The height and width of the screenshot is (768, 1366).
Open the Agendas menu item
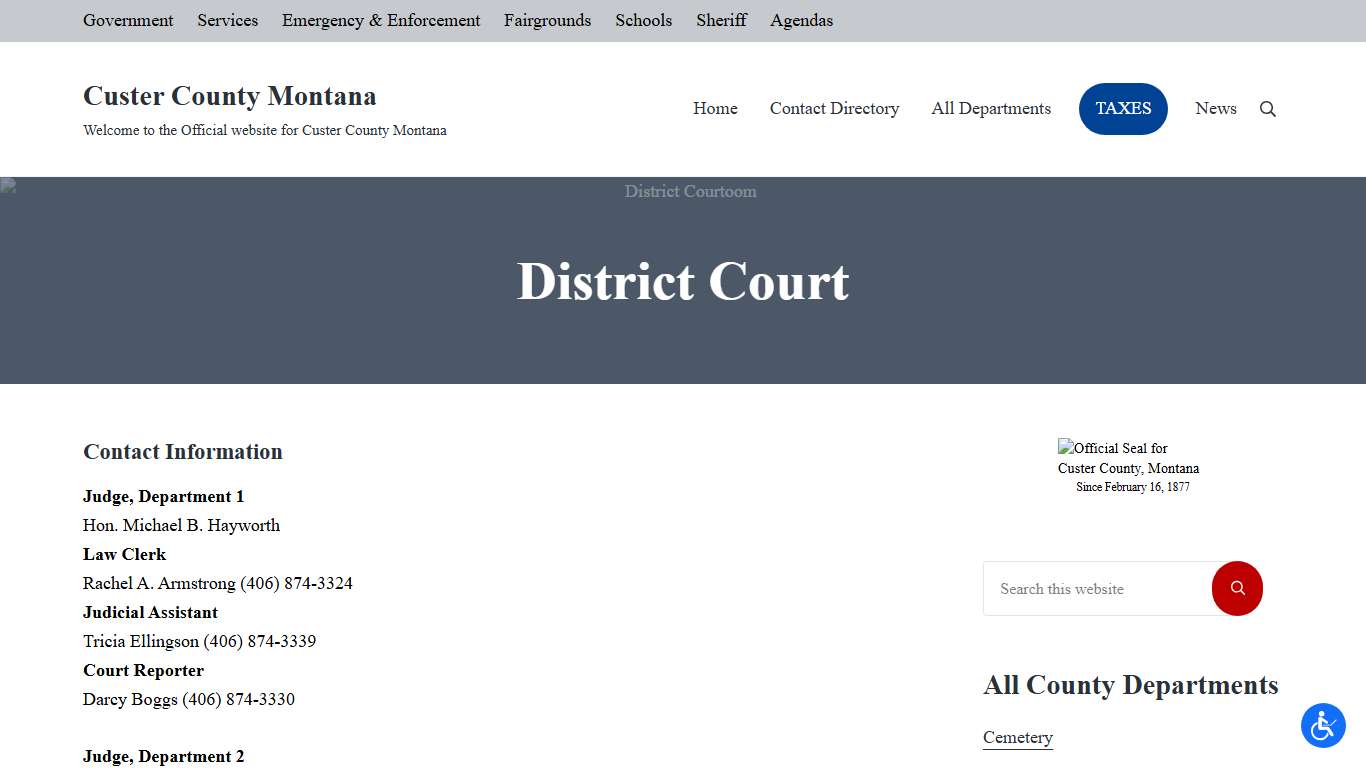[x=801, y=20]
